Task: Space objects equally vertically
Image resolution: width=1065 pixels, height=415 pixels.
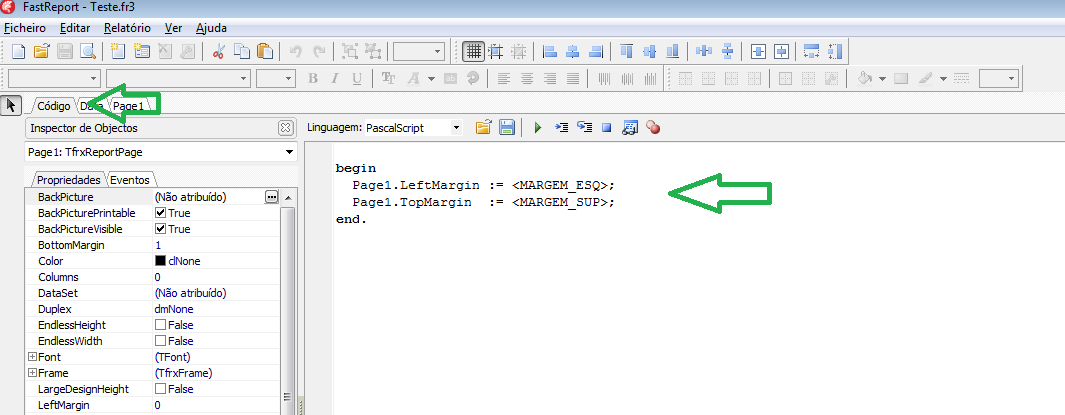Action: 727,52
